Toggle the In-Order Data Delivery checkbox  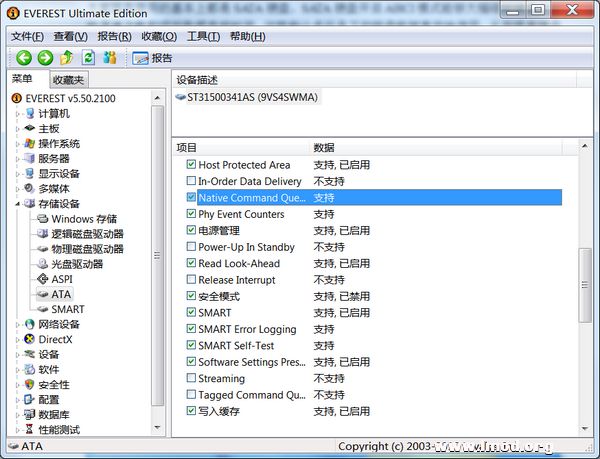(191, 181)
